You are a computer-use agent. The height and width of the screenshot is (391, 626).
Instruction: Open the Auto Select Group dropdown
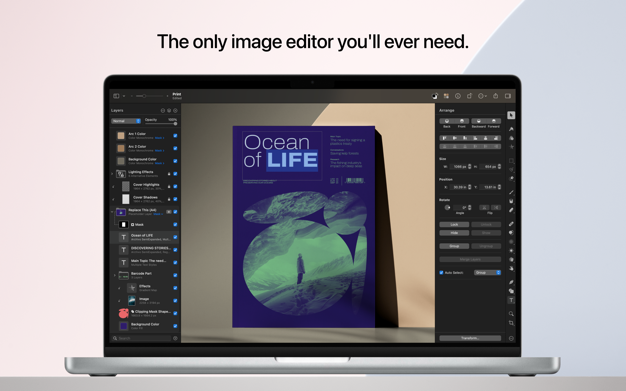[487, 272]
